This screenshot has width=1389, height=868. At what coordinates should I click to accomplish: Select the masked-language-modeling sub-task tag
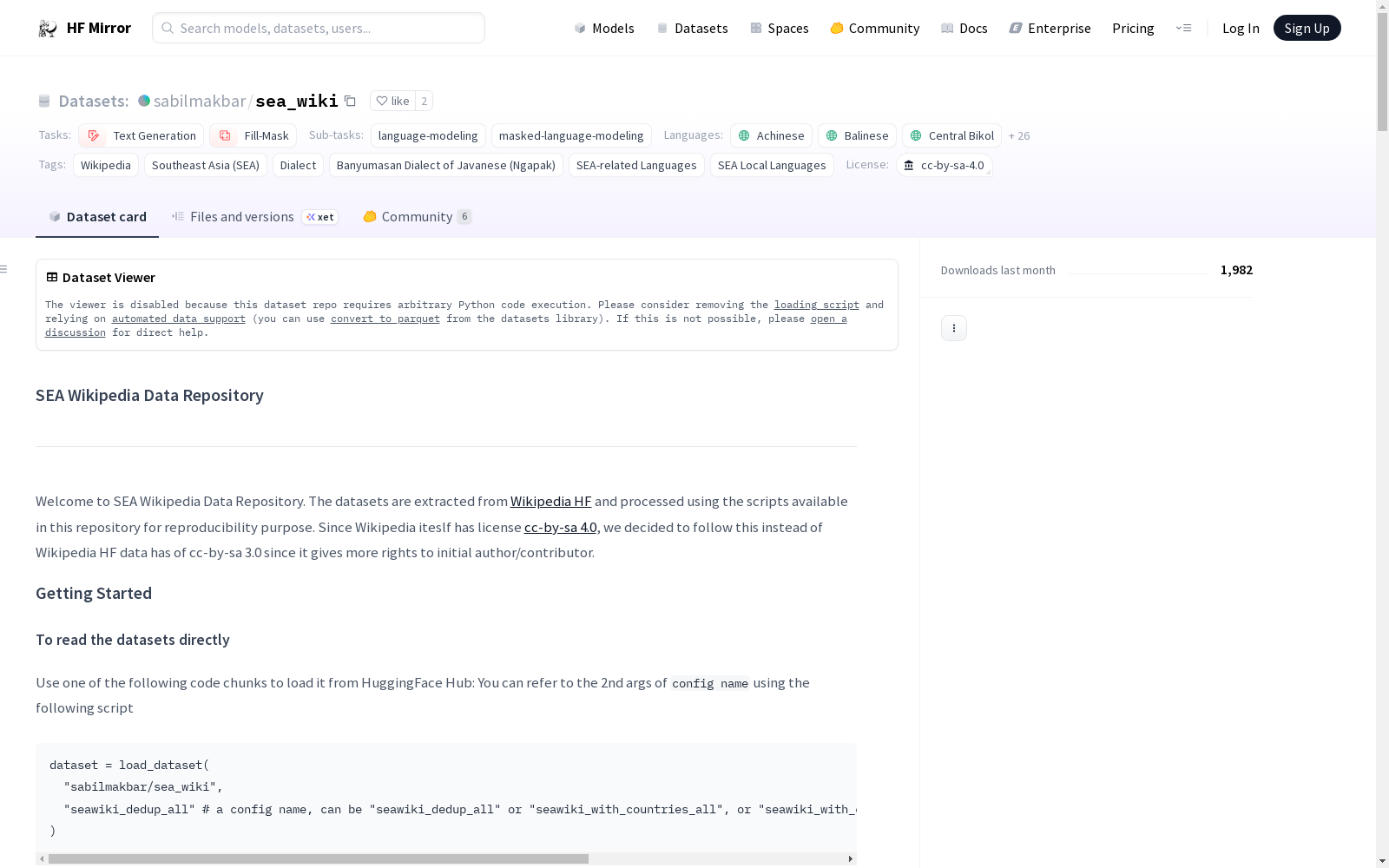click(x=571, y=135)
